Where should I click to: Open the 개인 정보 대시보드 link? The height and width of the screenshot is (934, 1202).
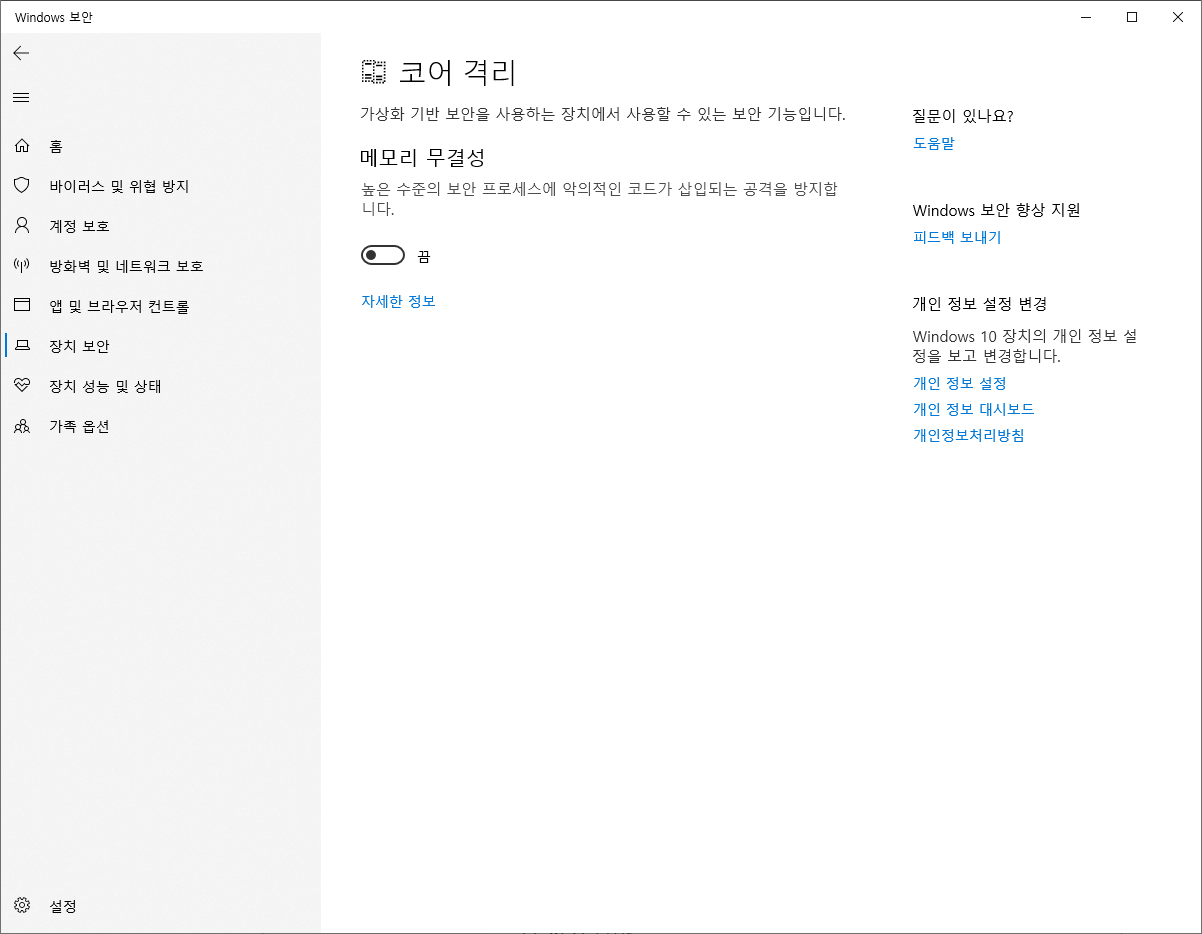(x=974, y=409)
